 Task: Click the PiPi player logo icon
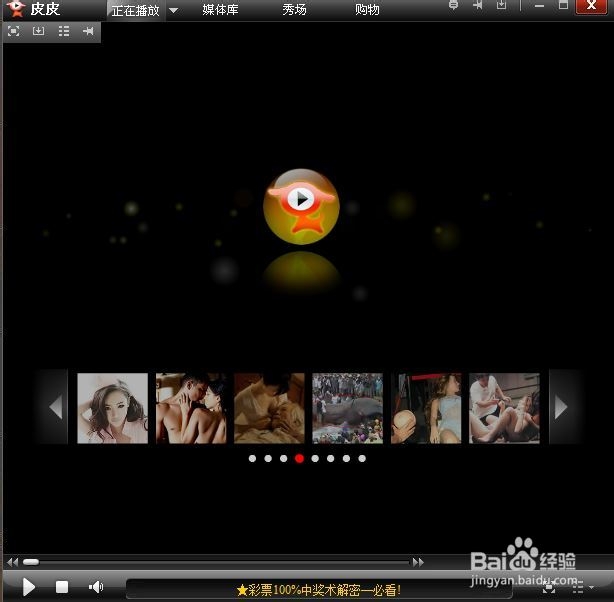pos(16,9)
